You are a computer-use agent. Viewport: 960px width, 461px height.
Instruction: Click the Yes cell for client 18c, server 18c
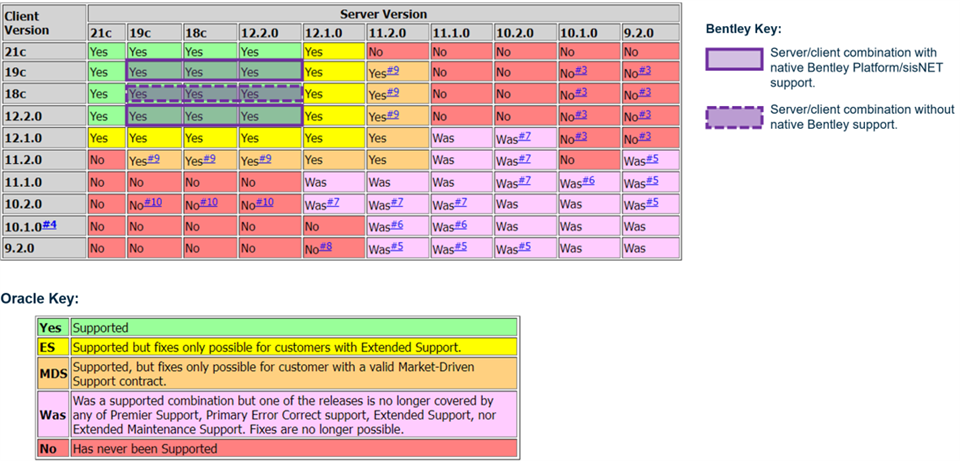pyautogui.click(x=209, y=94)
